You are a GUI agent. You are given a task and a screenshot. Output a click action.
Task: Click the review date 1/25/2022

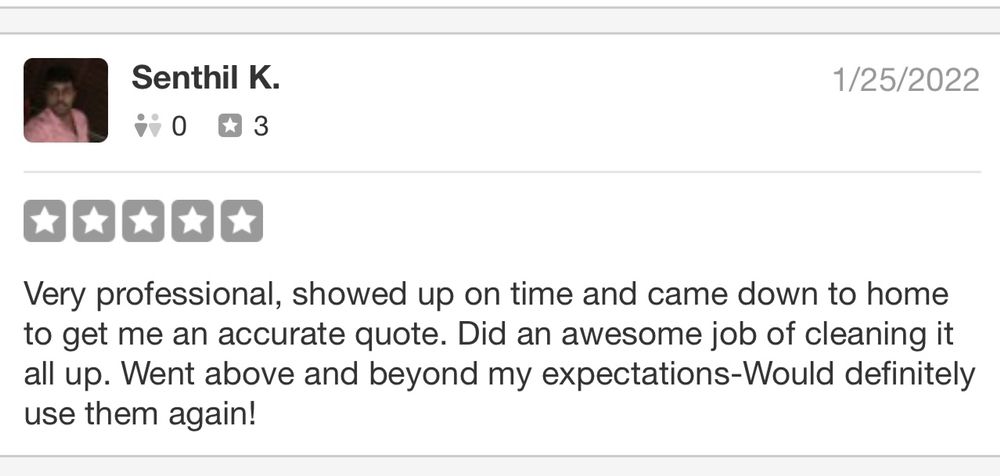point(906,80)
